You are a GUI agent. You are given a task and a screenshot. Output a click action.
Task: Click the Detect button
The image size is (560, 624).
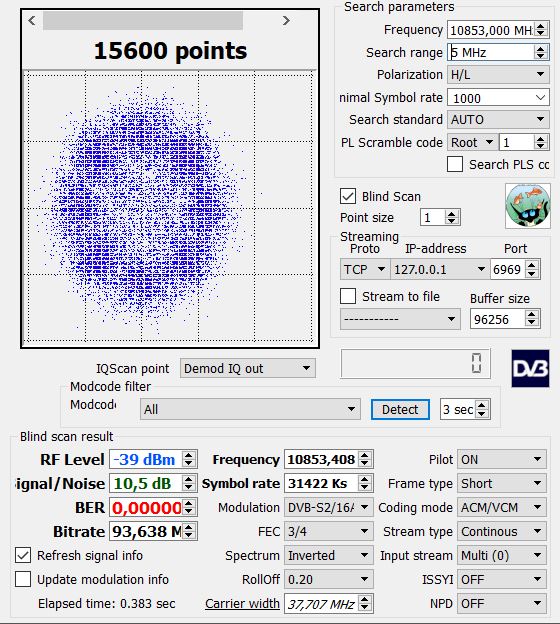click(400, 409)
